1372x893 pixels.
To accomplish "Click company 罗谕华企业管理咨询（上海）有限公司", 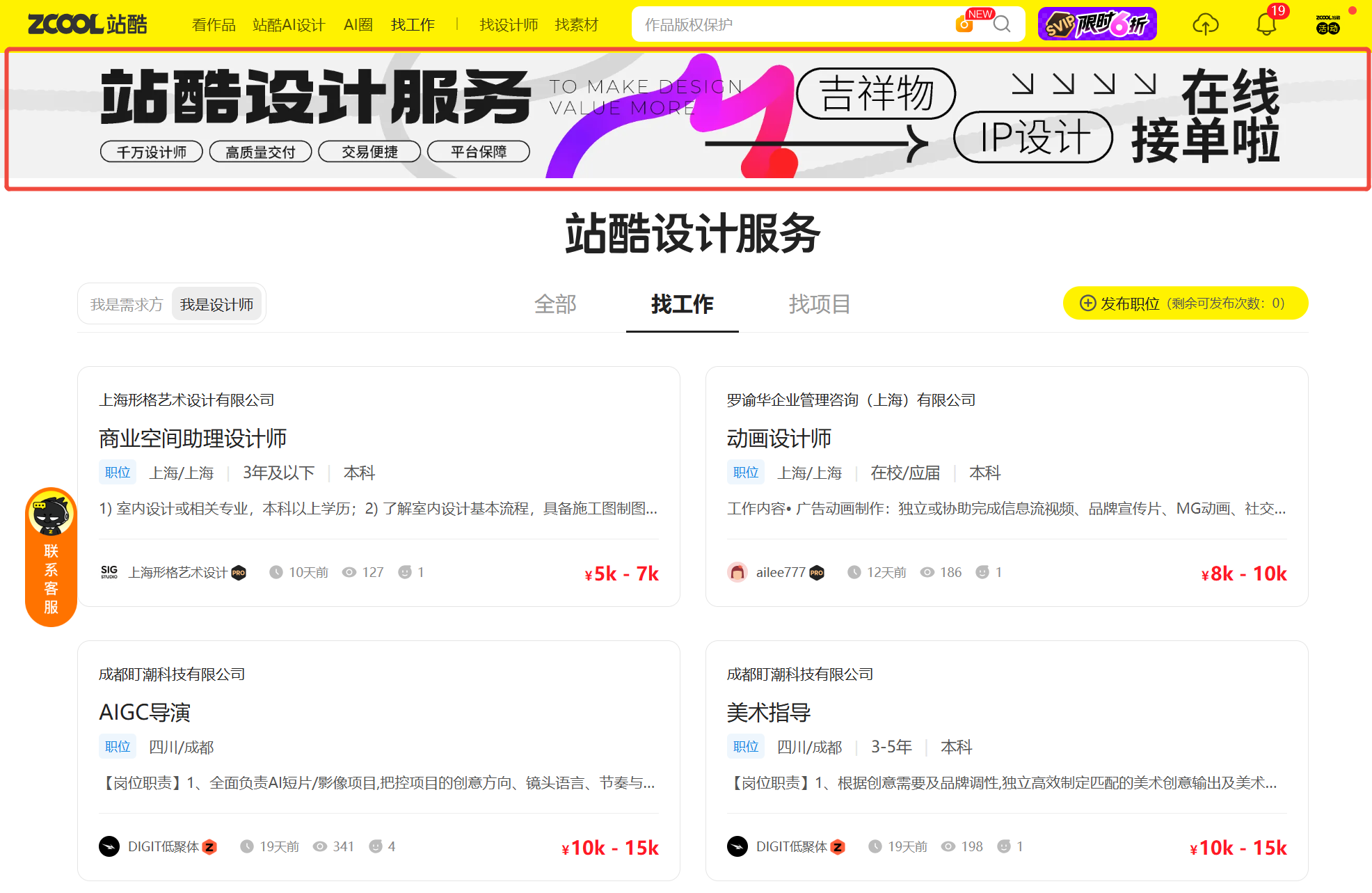I will point(852,400).
